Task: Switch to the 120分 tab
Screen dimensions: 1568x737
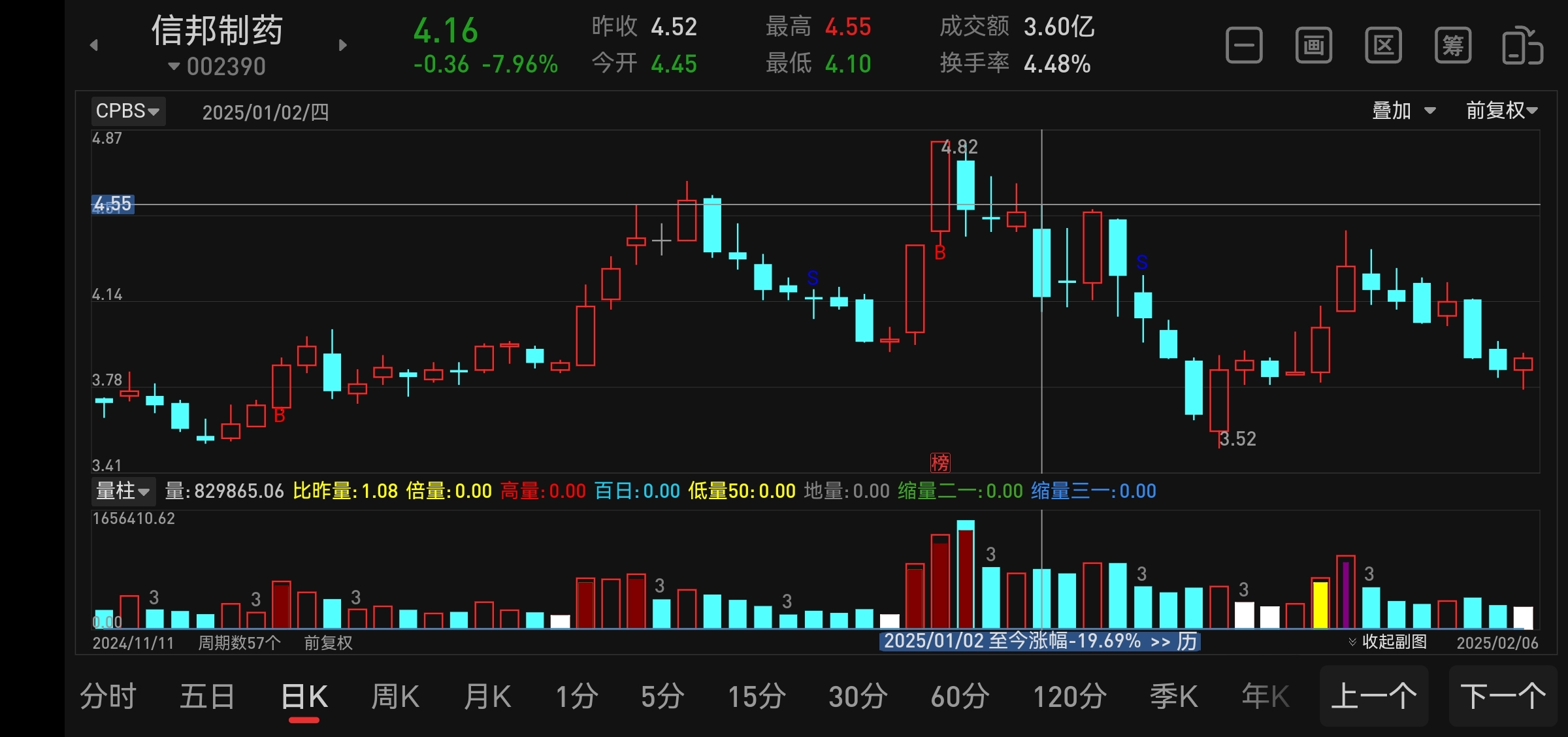Action: [1070, 696]
